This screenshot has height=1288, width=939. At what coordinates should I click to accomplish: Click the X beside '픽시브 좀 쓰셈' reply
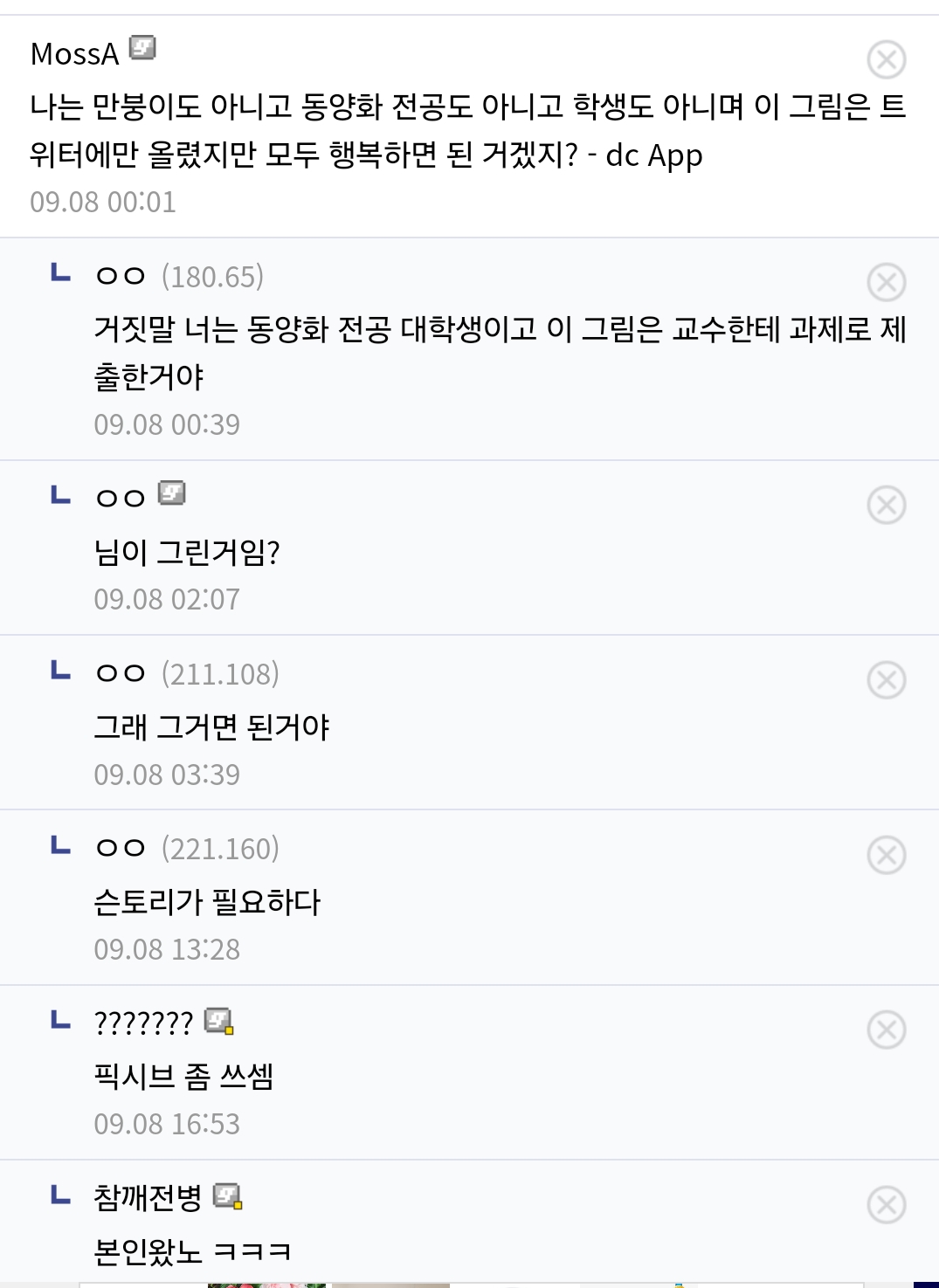point(886,1030)
